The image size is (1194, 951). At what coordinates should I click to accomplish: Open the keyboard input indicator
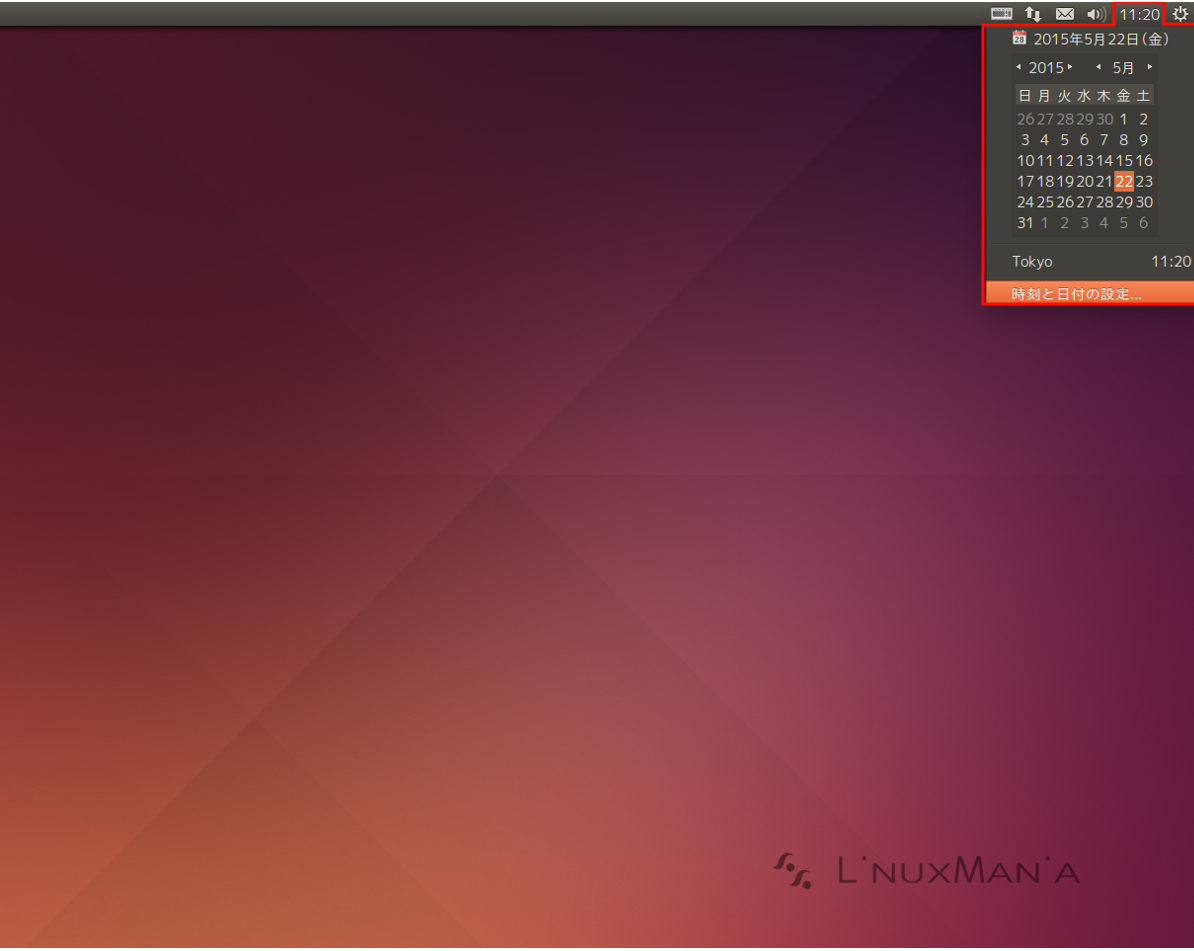[1001, 14]
